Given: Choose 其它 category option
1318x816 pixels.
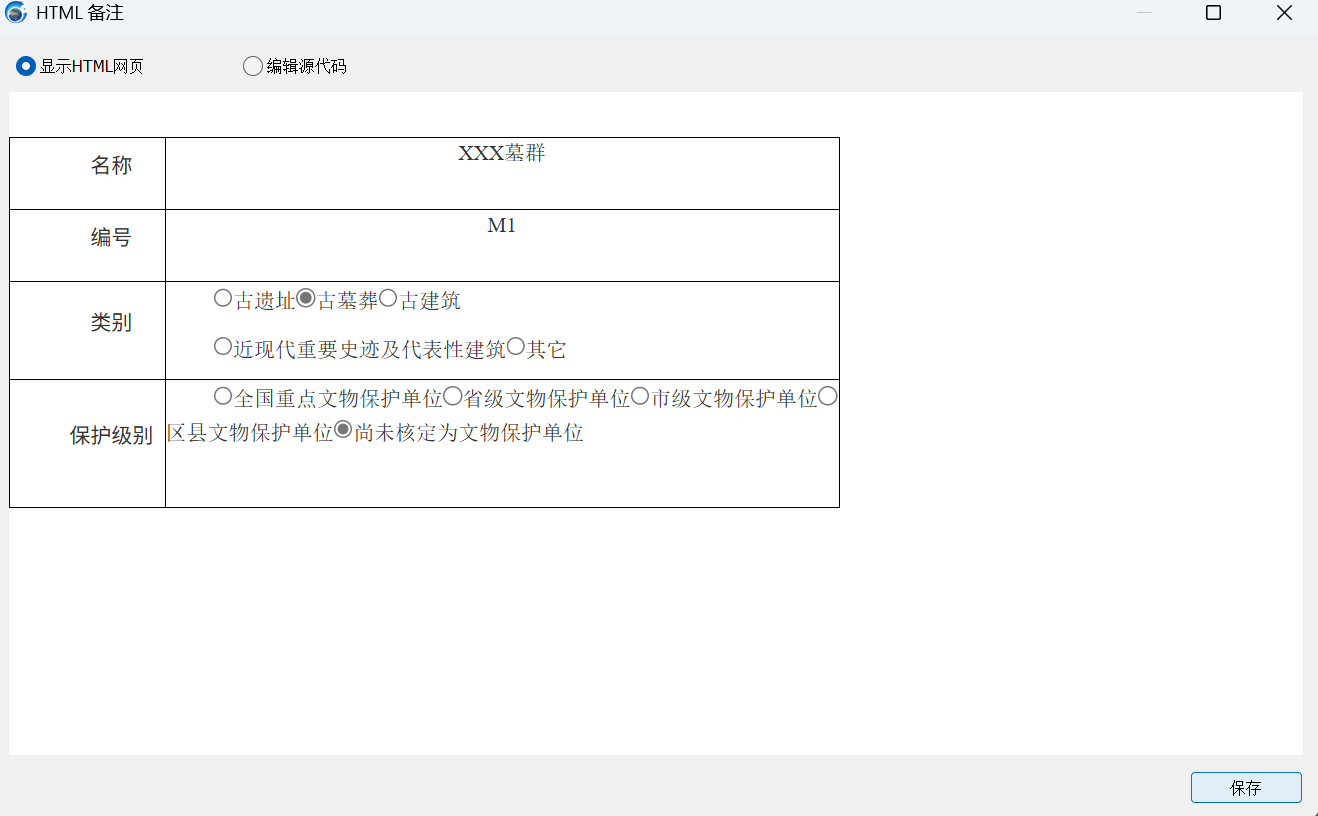Looking at the screenshot, I should coord(516,347).
